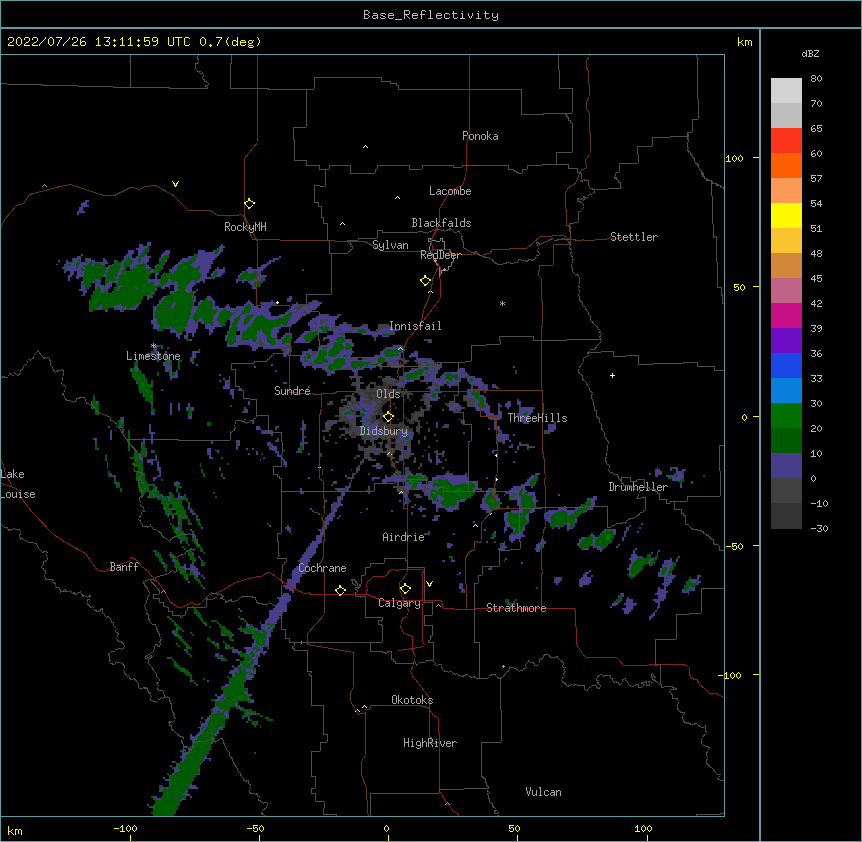This screenshot has width=862, height=842.
Task: Click the Lake Louise label
Action: point(17,484)
